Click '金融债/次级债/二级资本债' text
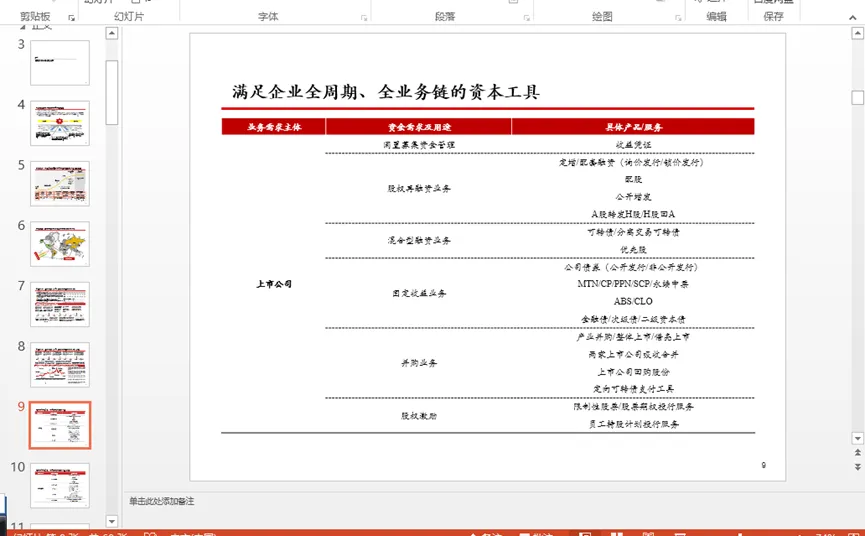 point(633,319)
